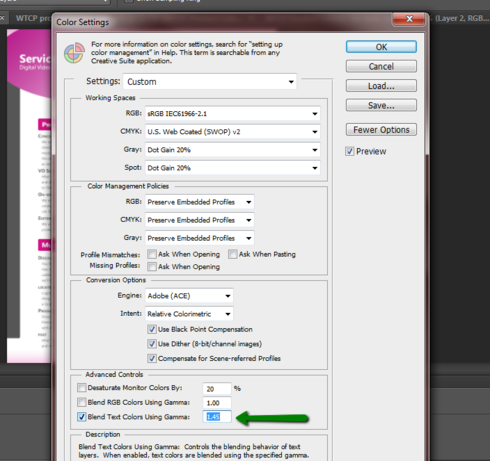Open the Settings preset dropdown

click(210, 82)
